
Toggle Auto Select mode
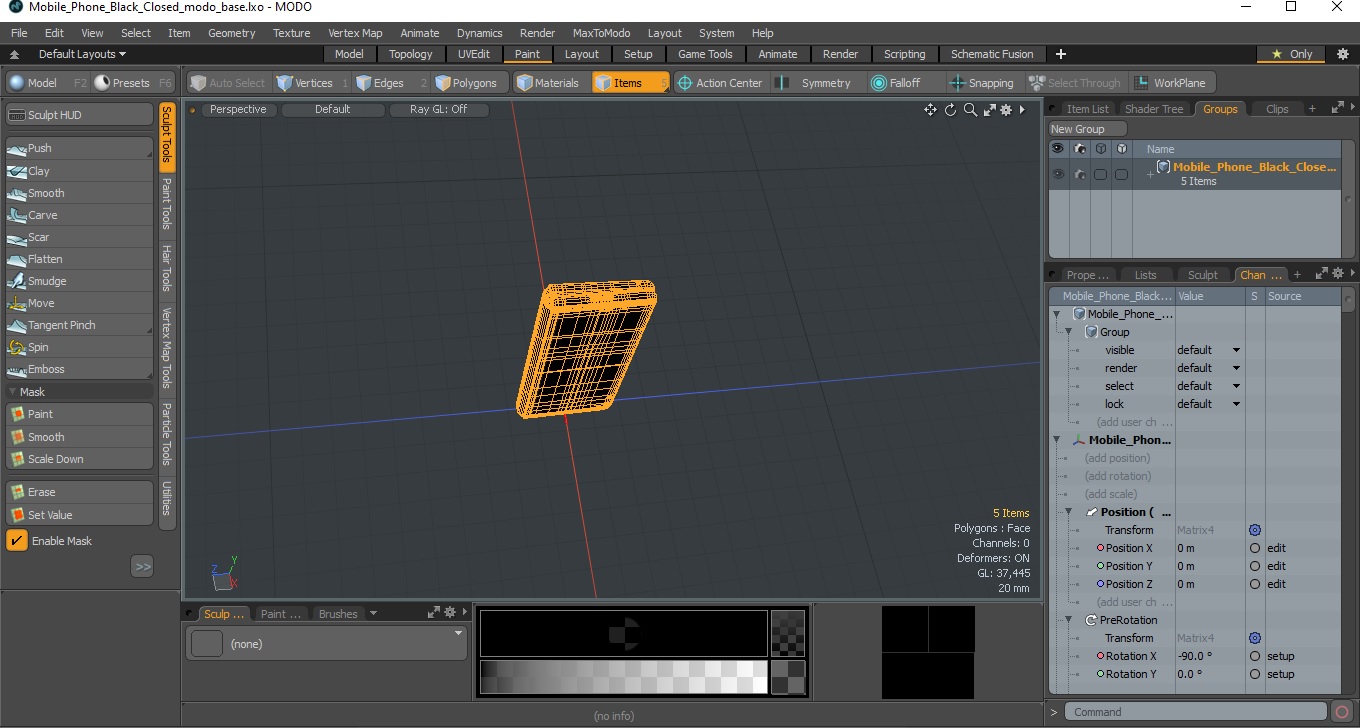tap(228, 83)
